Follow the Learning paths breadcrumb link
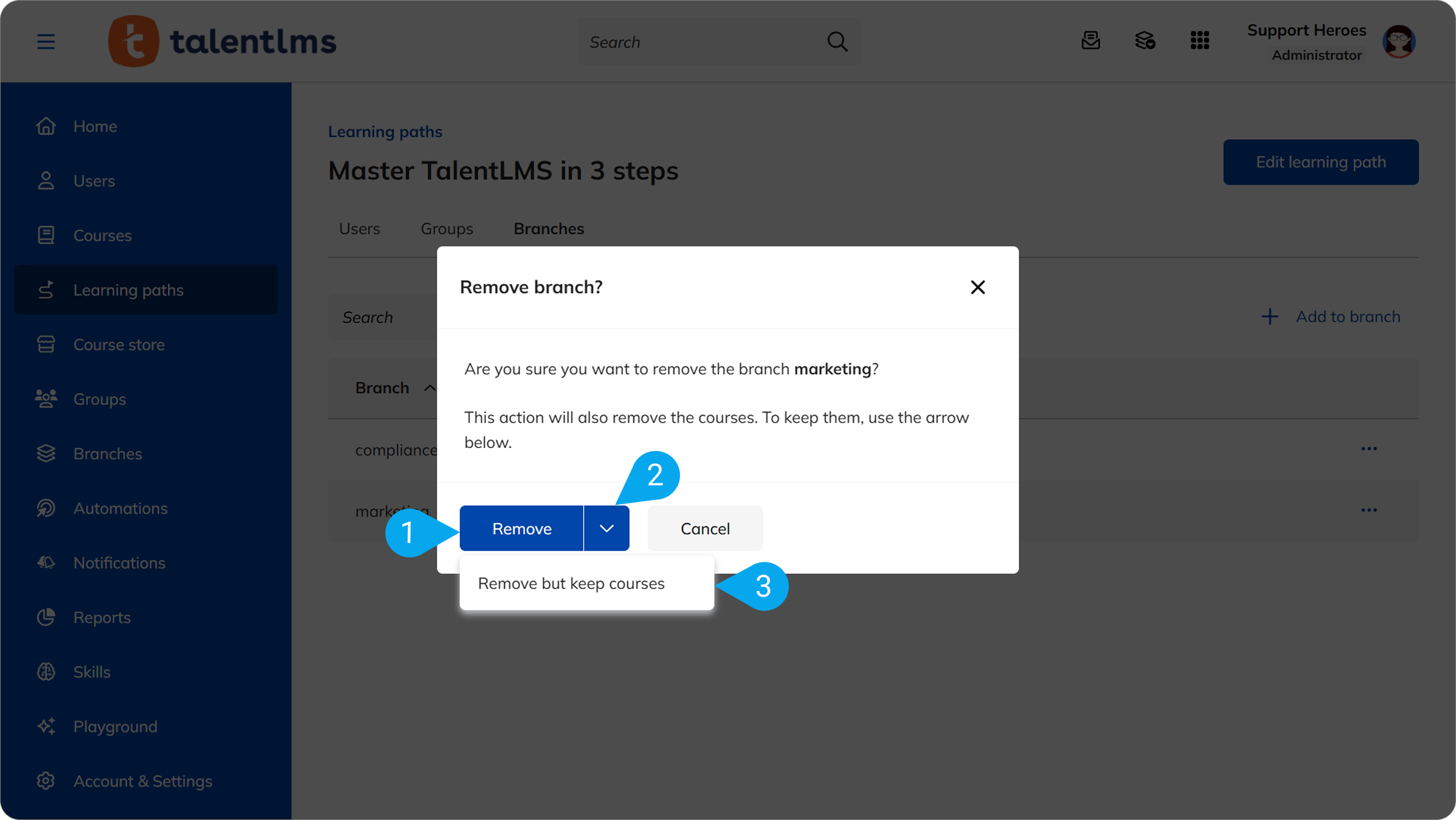Screen dimensions: 1456x820 (385, 132)
